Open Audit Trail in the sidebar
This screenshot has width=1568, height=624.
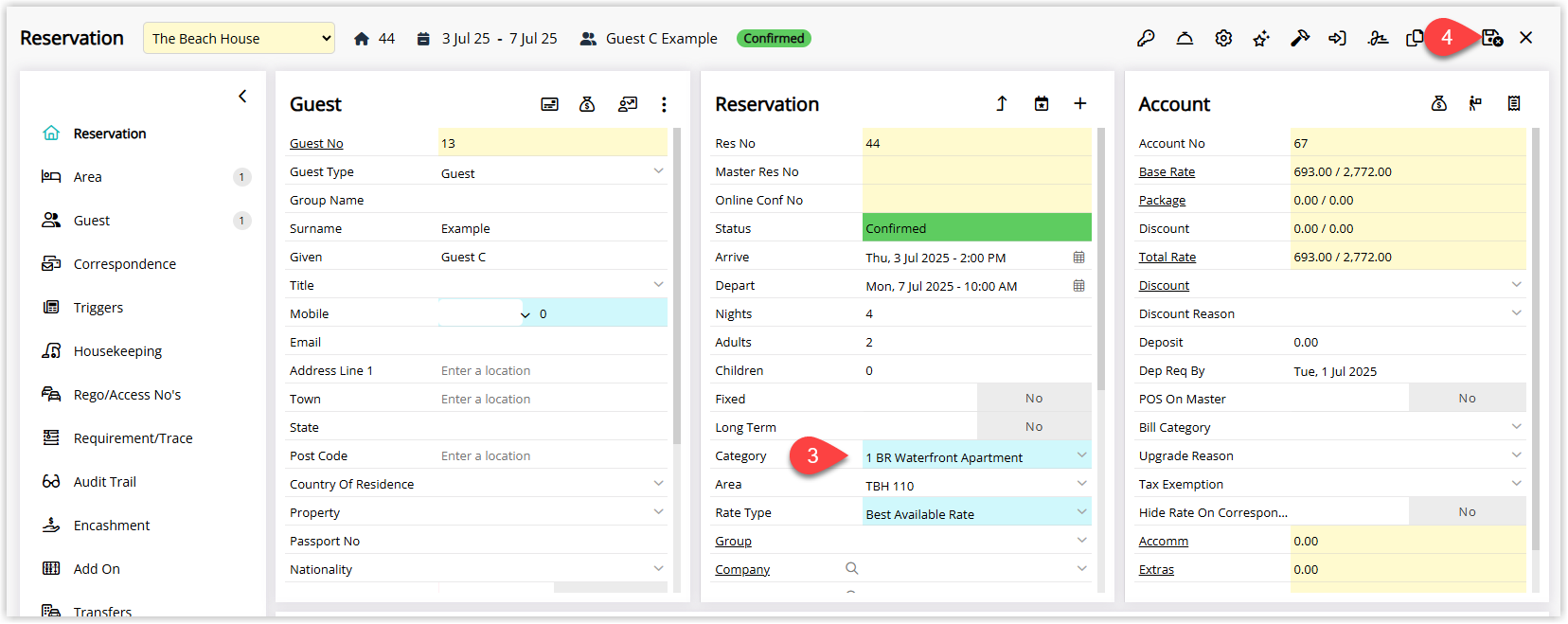[x=105, y=482]
